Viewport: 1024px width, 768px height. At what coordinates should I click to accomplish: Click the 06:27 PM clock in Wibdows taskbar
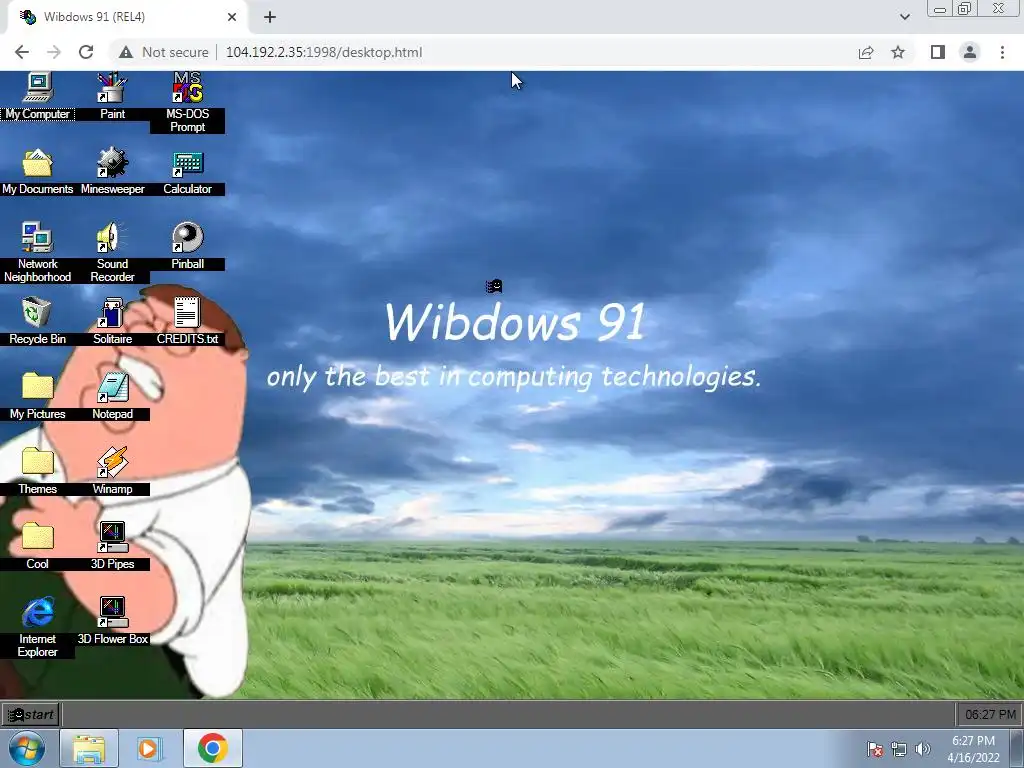pyautogui.click(x=989, y=714)
